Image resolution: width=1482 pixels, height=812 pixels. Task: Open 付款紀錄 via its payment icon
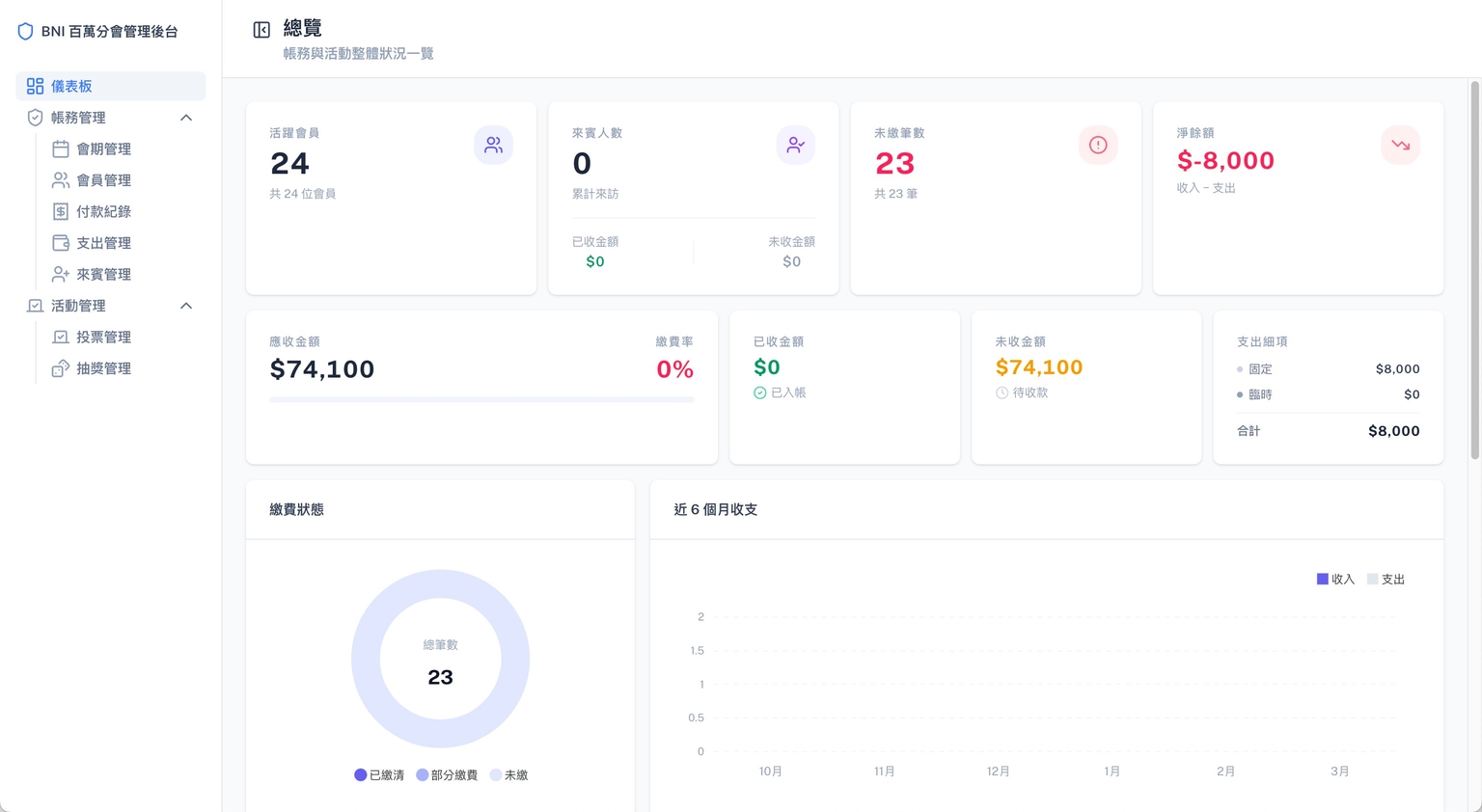60,211
